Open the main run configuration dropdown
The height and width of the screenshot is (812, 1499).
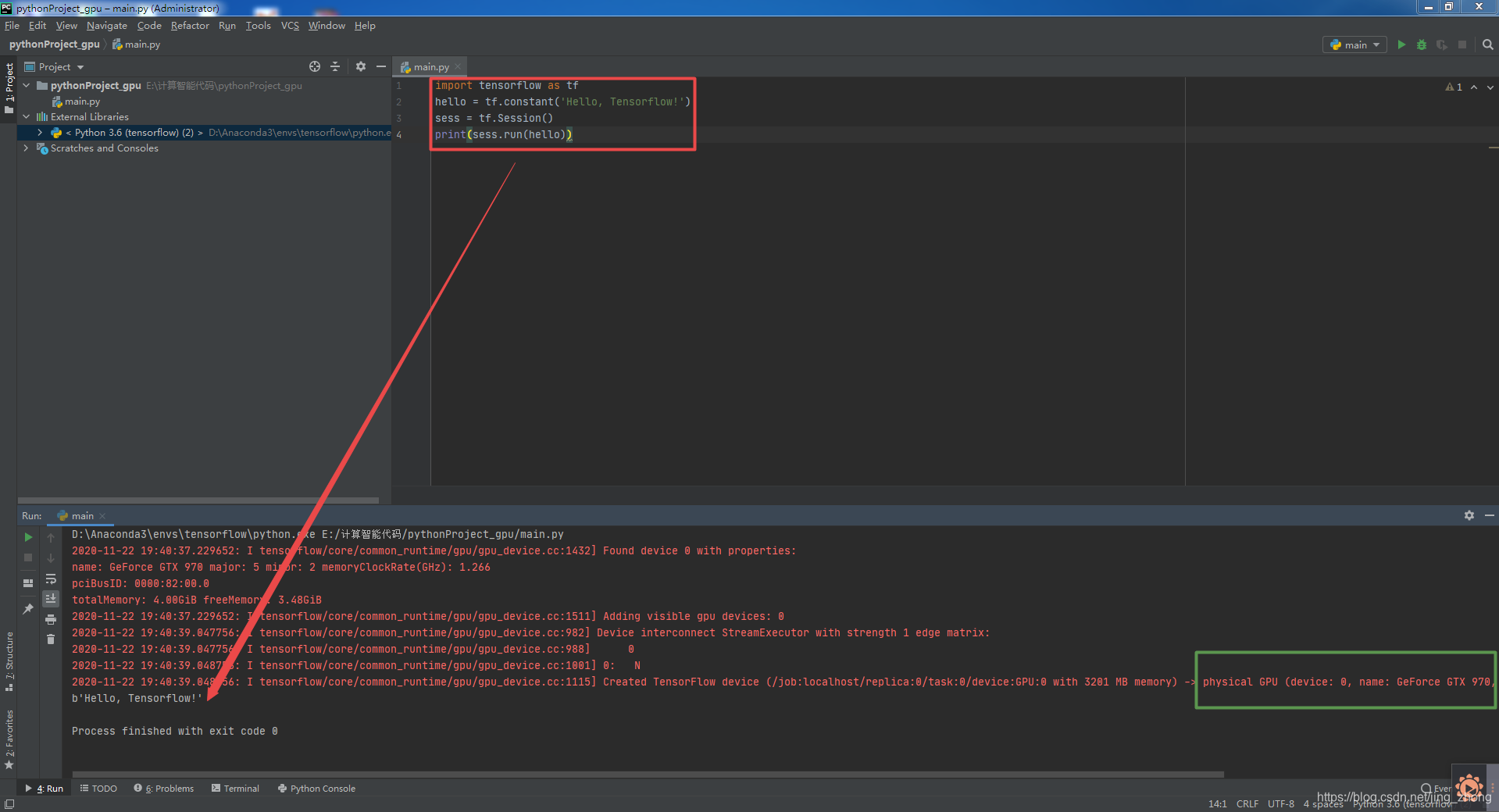tap(1355, 45)
